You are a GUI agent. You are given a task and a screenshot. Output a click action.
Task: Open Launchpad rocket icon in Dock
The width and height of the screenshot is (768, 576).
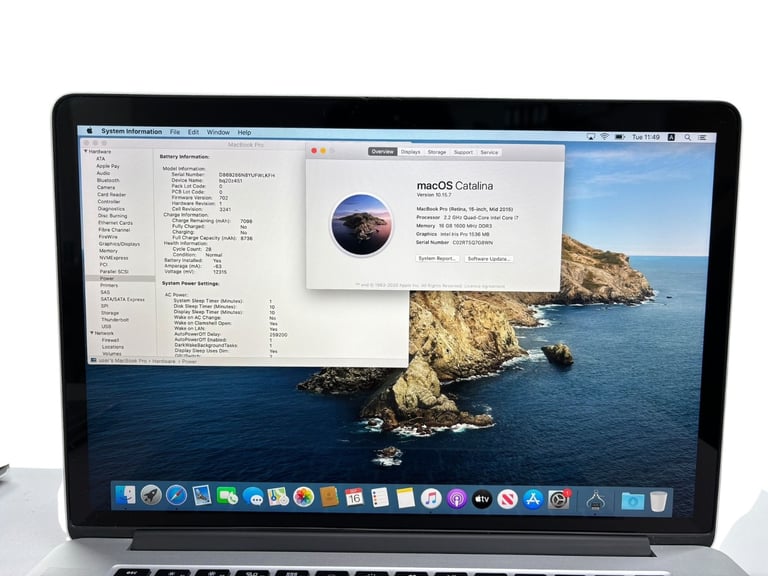[151, 496]
